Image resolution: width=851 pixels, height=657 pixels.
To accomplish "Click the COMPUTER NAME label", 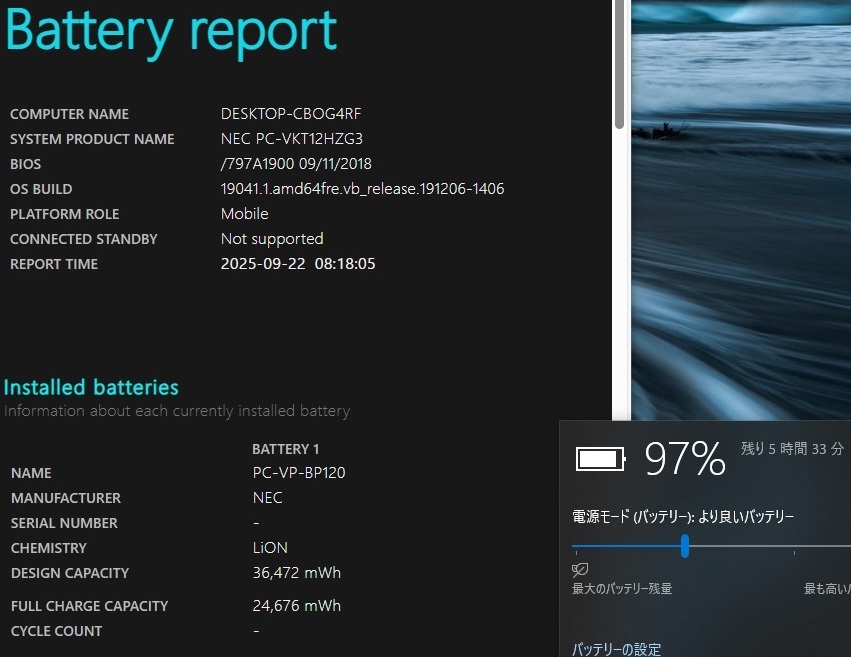I will point(69,114).
